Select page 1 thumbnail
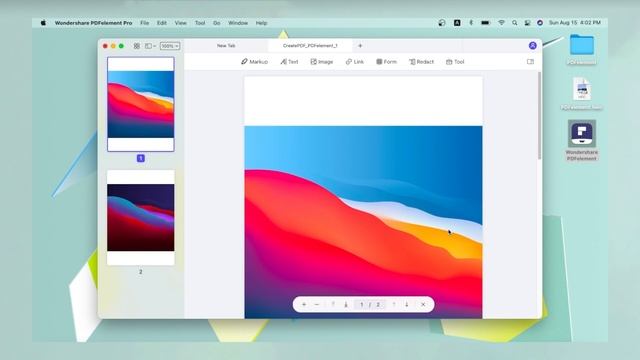This screenshot has width=640, height=360. 141,104
